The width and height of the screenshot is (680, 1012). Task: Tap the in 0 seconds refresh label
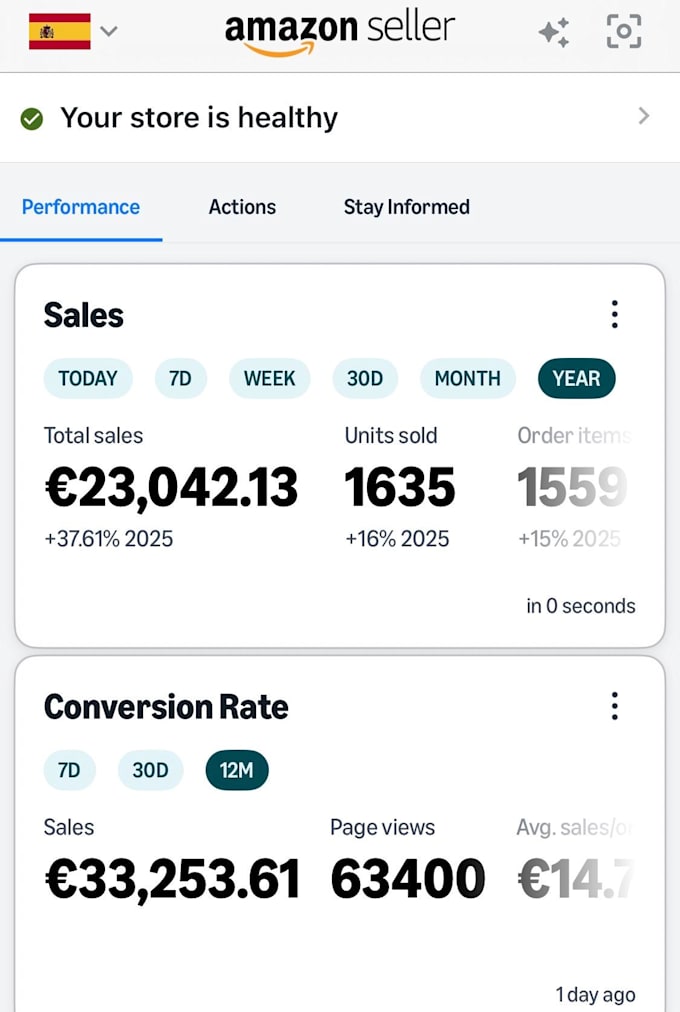click(581, 606)
